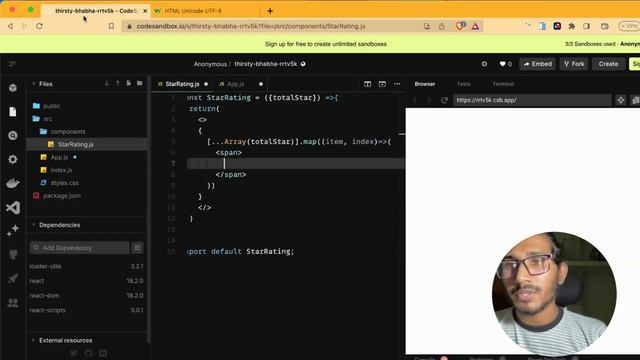The width and height of the screenshot is (640, 360).
Task: Open the browser extensions puzzle icon
Action: point(571,26)
